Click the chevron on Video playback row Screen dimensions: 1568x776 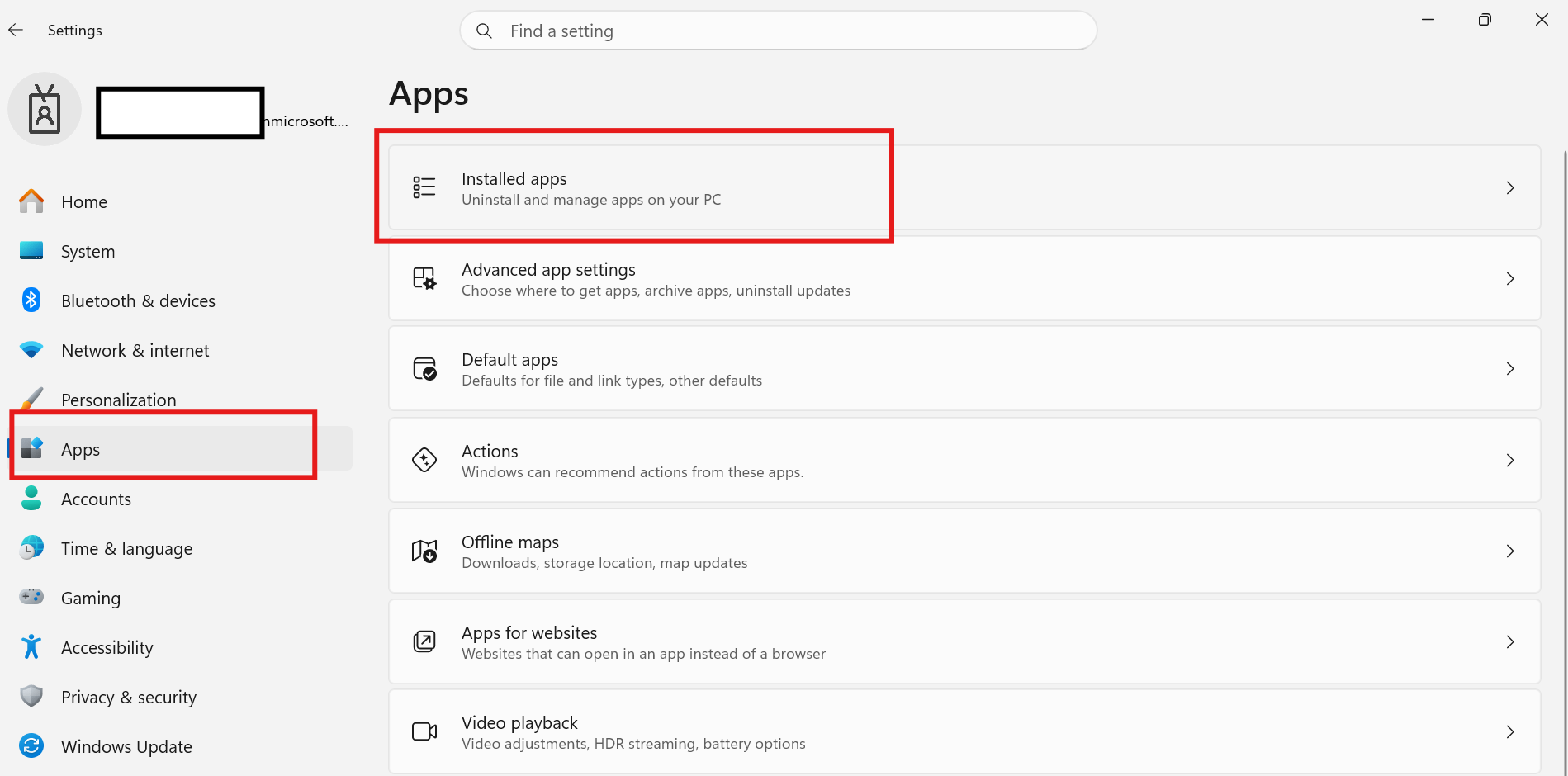click(1510, 731)
